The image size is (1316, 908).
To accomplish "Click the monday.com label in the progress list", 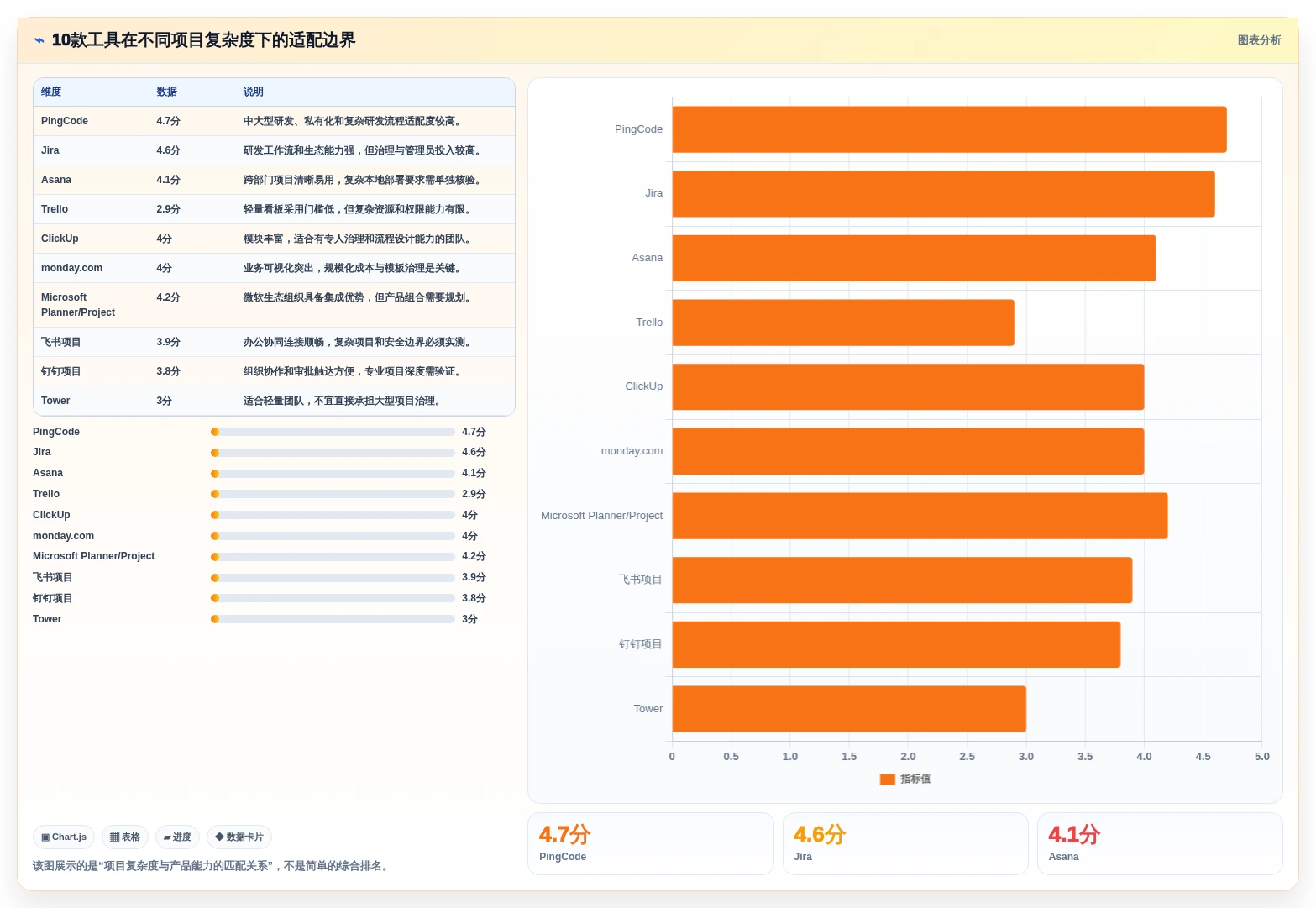I will tap(63, 536).
